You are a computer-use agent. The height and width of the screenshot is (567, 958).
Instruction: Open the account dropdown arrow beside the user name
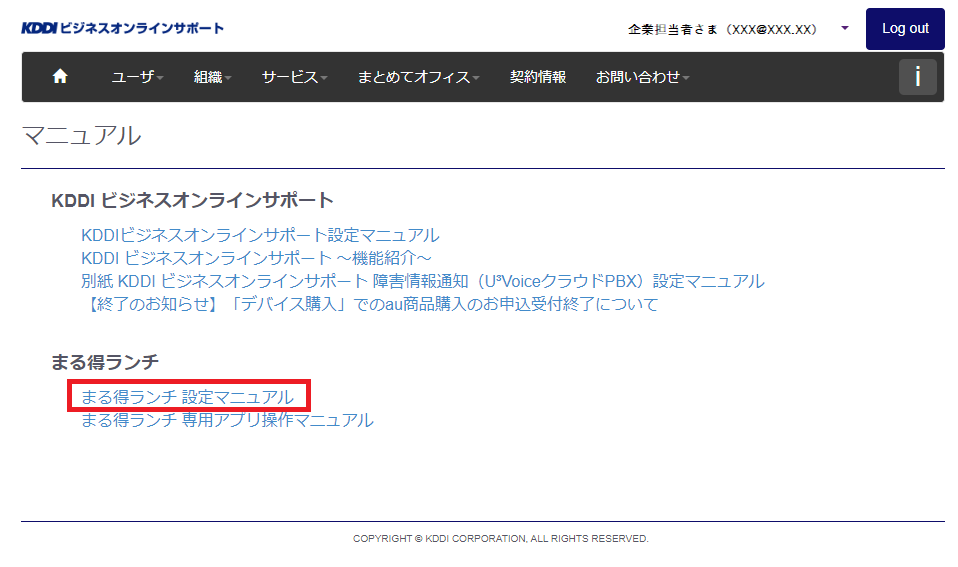click(x=845, y=29)
